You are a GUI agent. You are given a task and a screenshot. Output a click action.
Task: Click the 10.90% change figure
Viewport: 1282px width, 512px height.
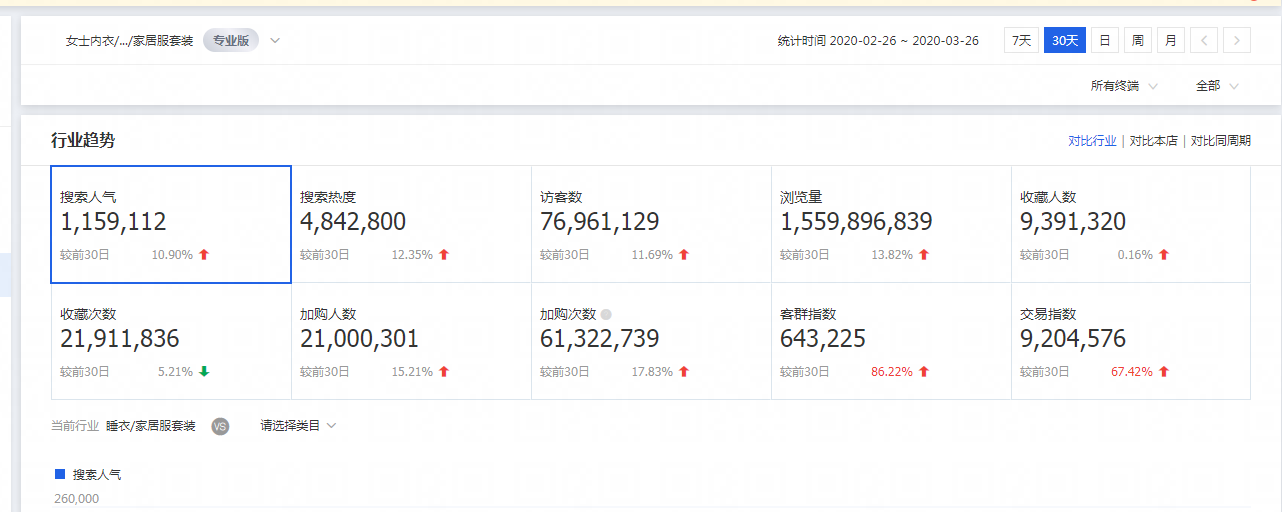[172, 255]
